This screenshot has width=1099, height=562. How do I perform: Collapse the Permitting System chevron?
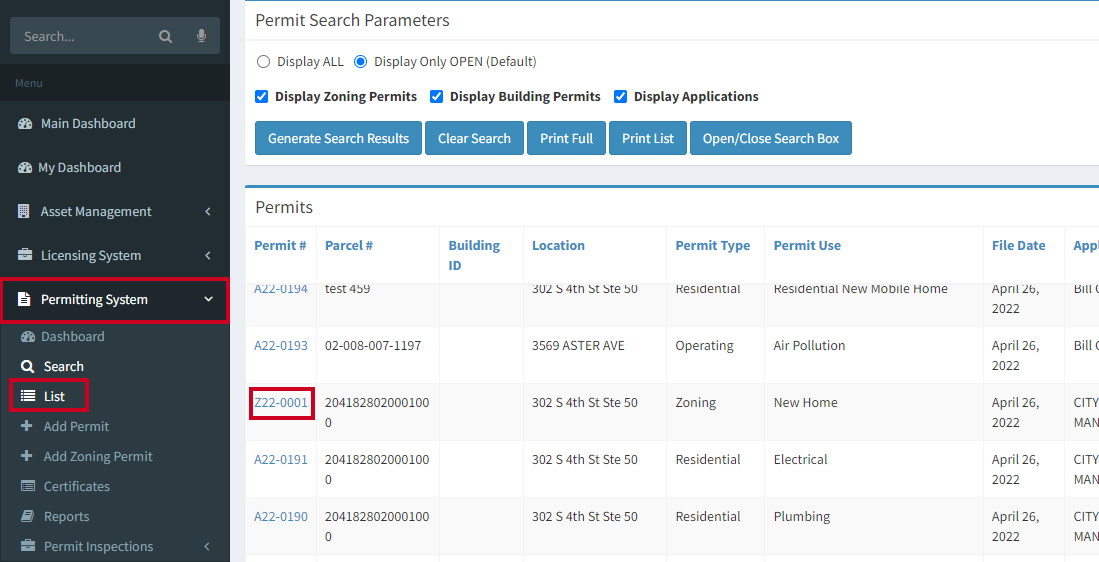207,300
